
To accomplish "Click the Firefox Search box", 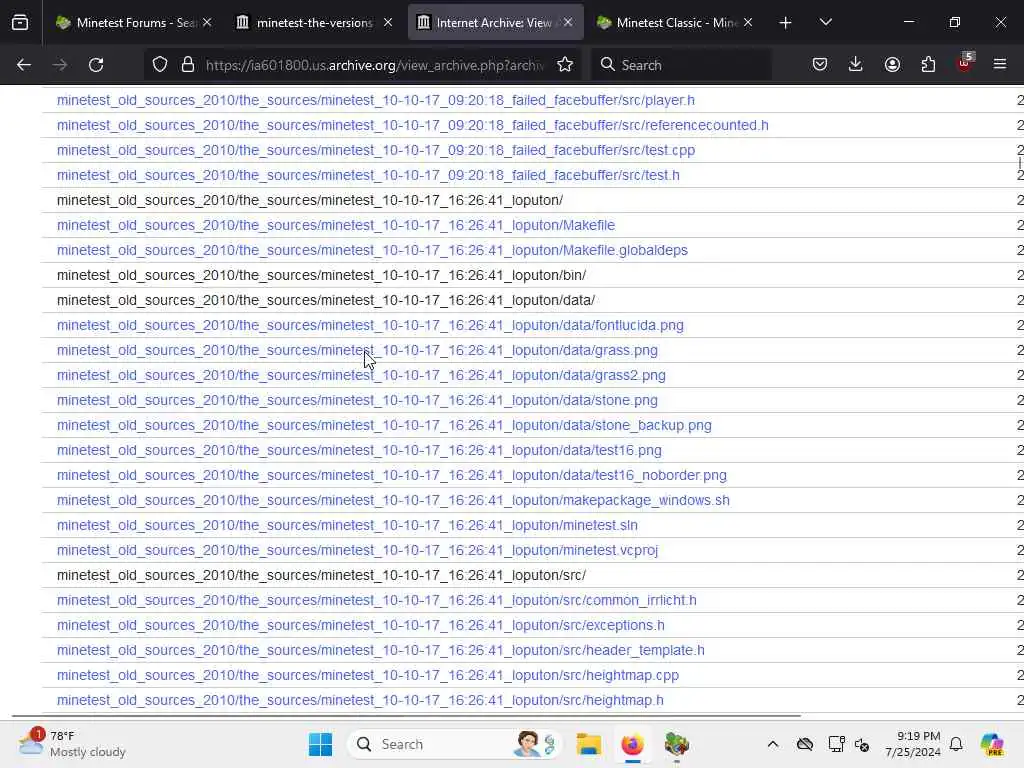I will pos(681,65).
